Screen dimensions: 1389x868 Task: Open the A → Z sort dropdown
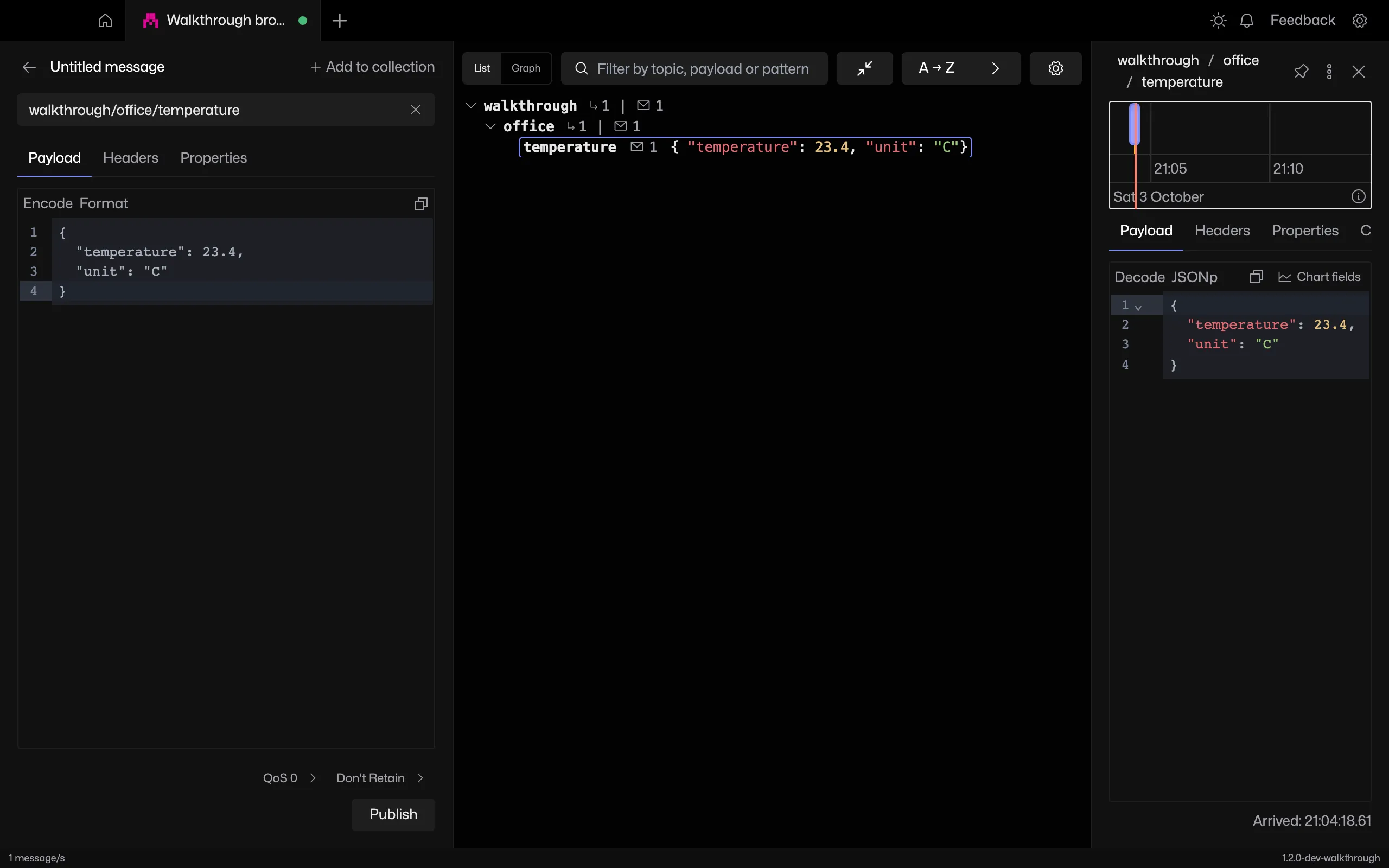(x=961, y=68)
